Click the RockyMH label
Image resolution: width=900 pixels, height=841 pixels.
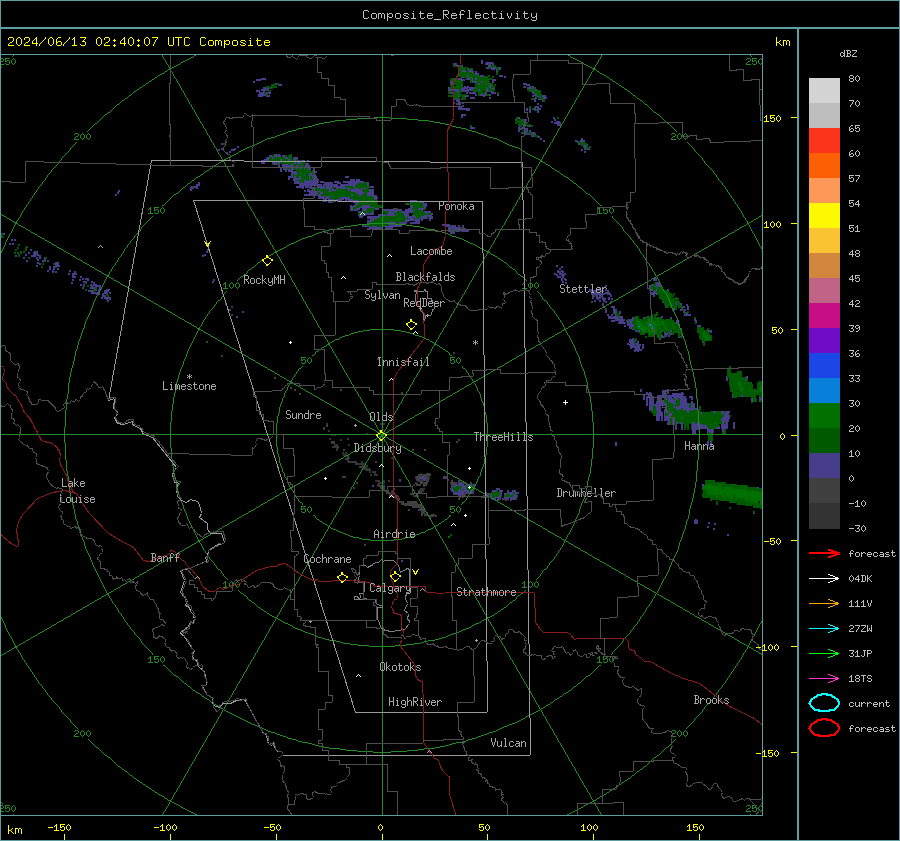tap(264, 280)
